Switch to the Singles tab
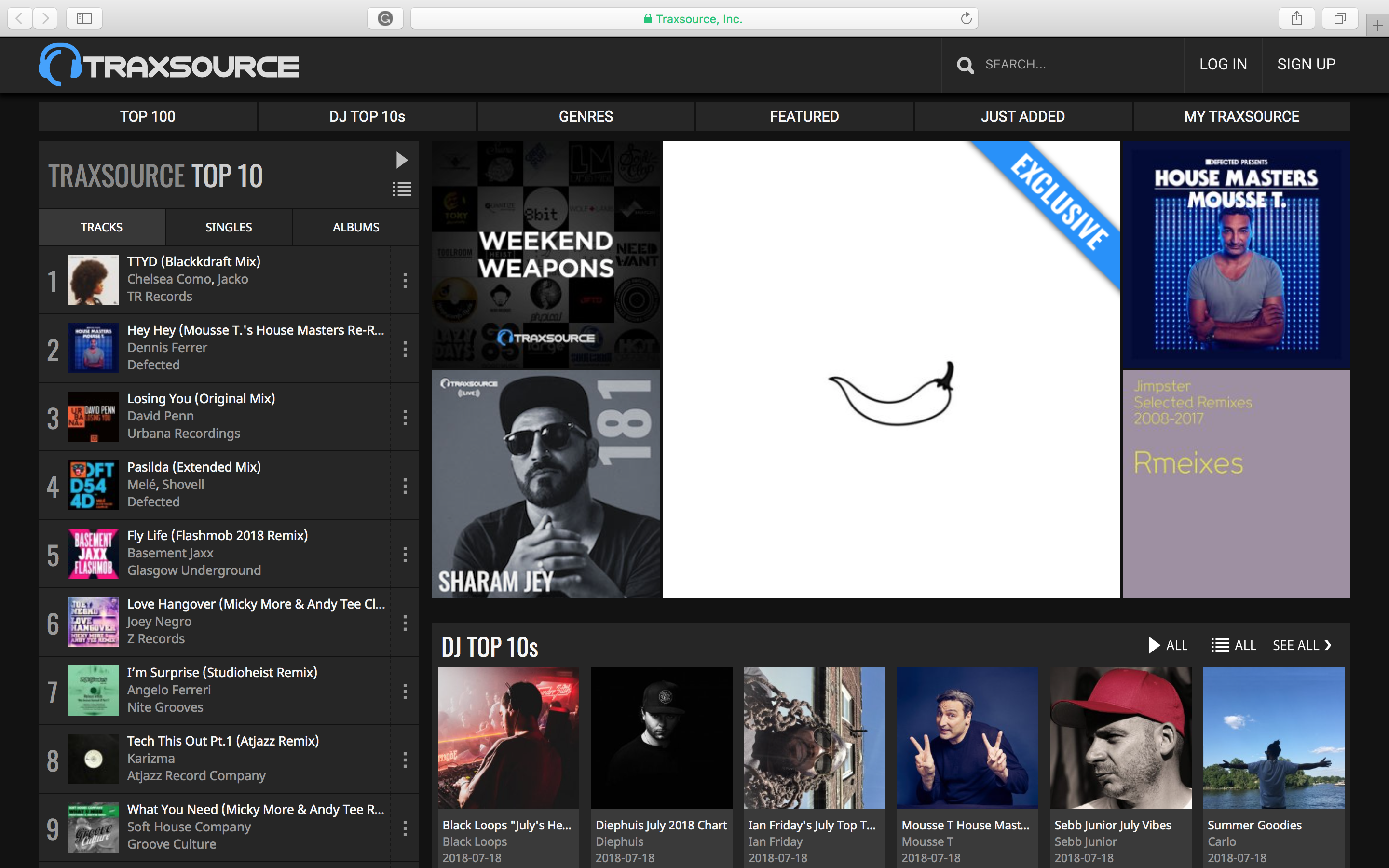 pos(229,227)
